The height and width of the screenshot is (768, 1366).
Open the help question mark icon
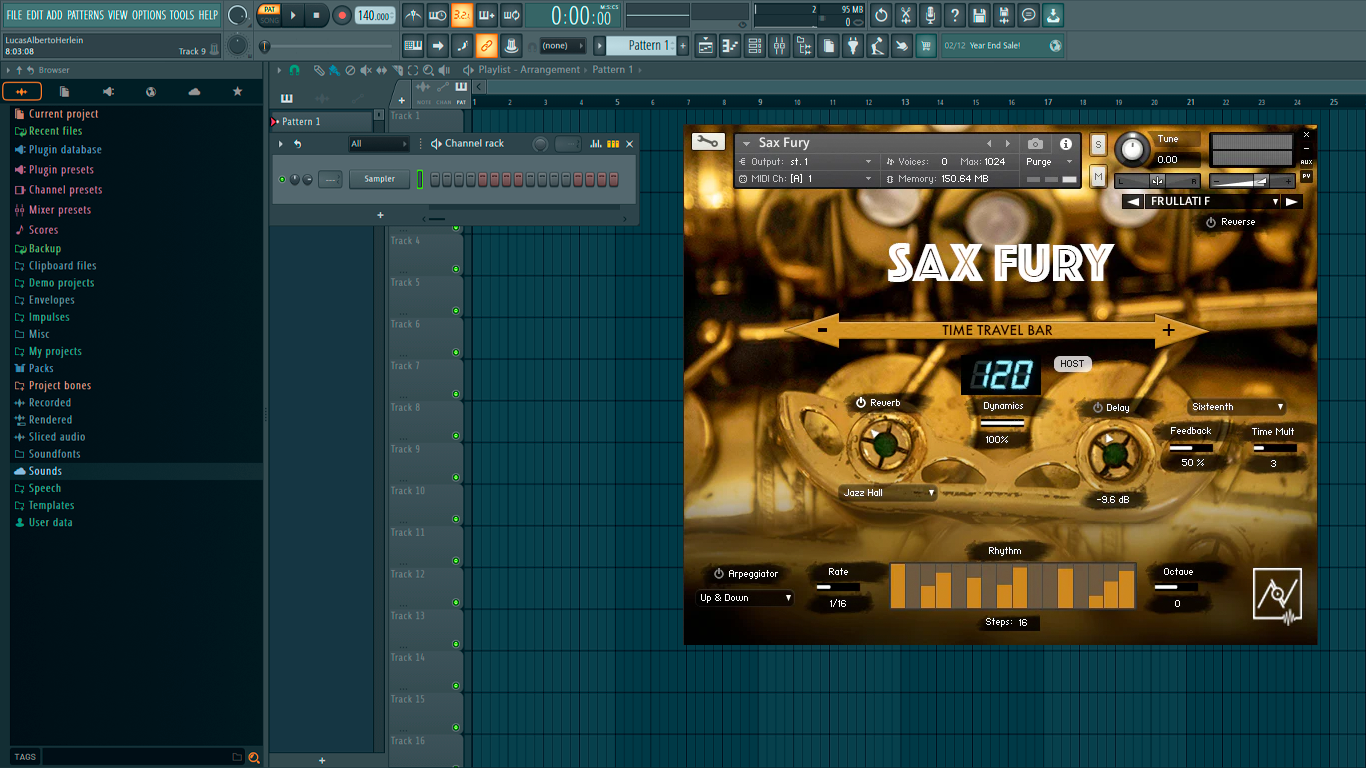coord(955,15)
